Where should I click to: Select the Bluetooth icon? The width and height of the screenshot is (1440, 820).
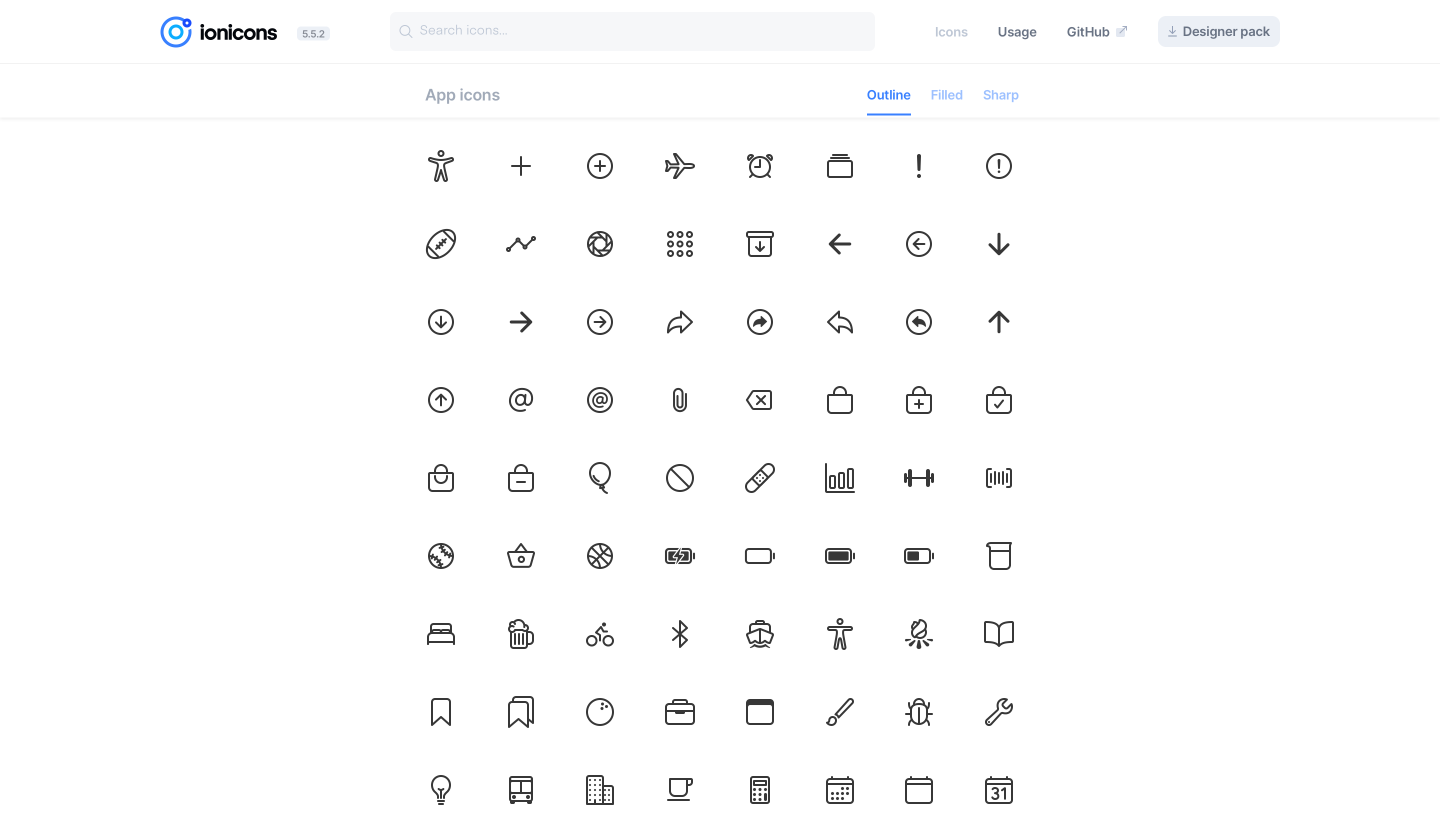[680, 634]
